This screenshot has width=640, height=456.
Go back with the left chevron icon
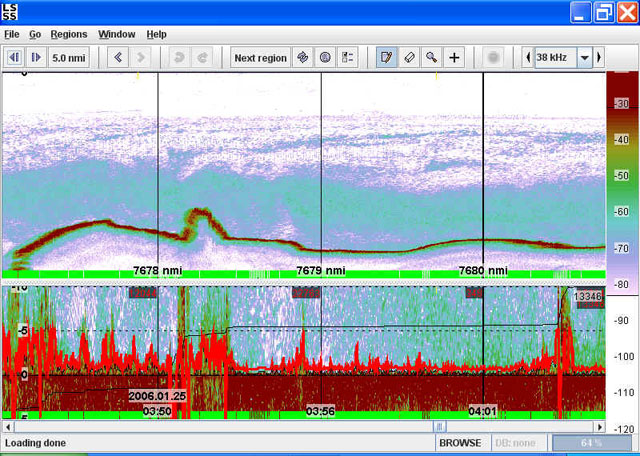point(118,58)
